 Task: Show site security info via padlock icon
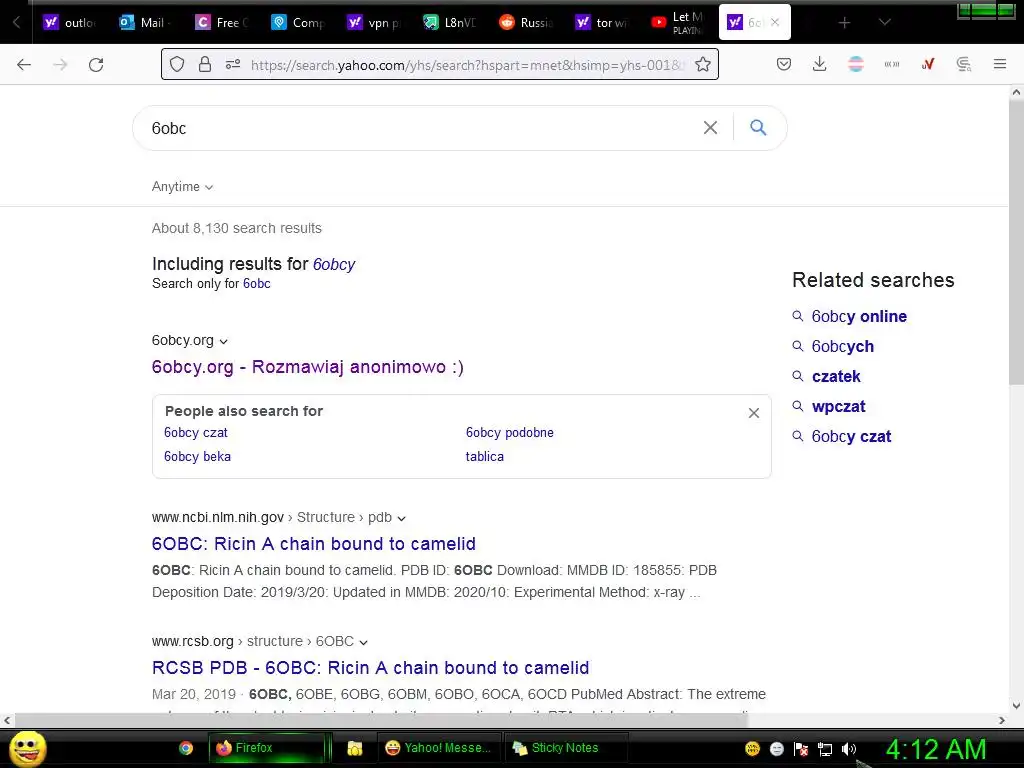point(205,64)
